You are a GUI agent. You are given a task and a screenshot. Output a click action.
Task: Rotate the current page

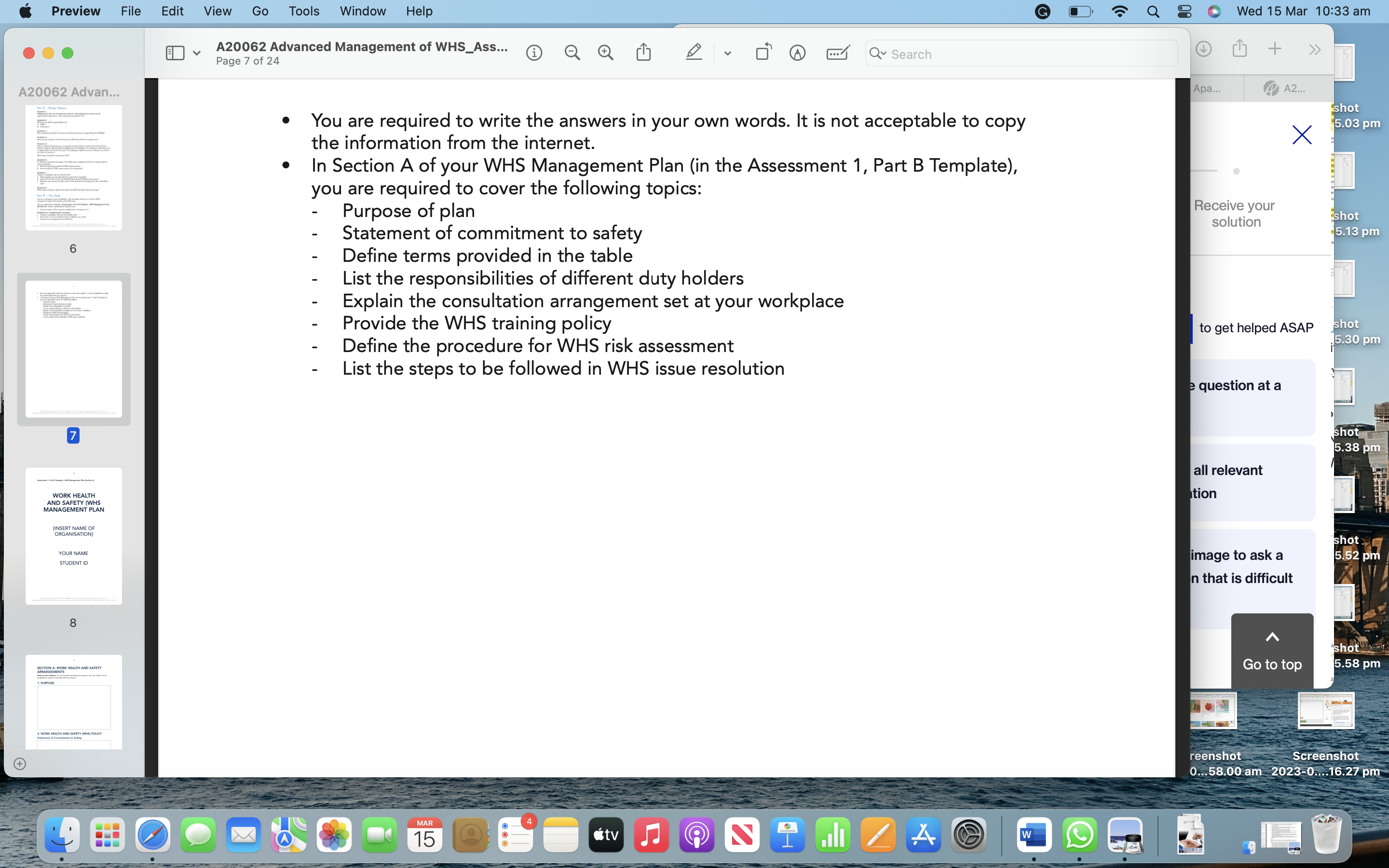[x=763, y=52]
